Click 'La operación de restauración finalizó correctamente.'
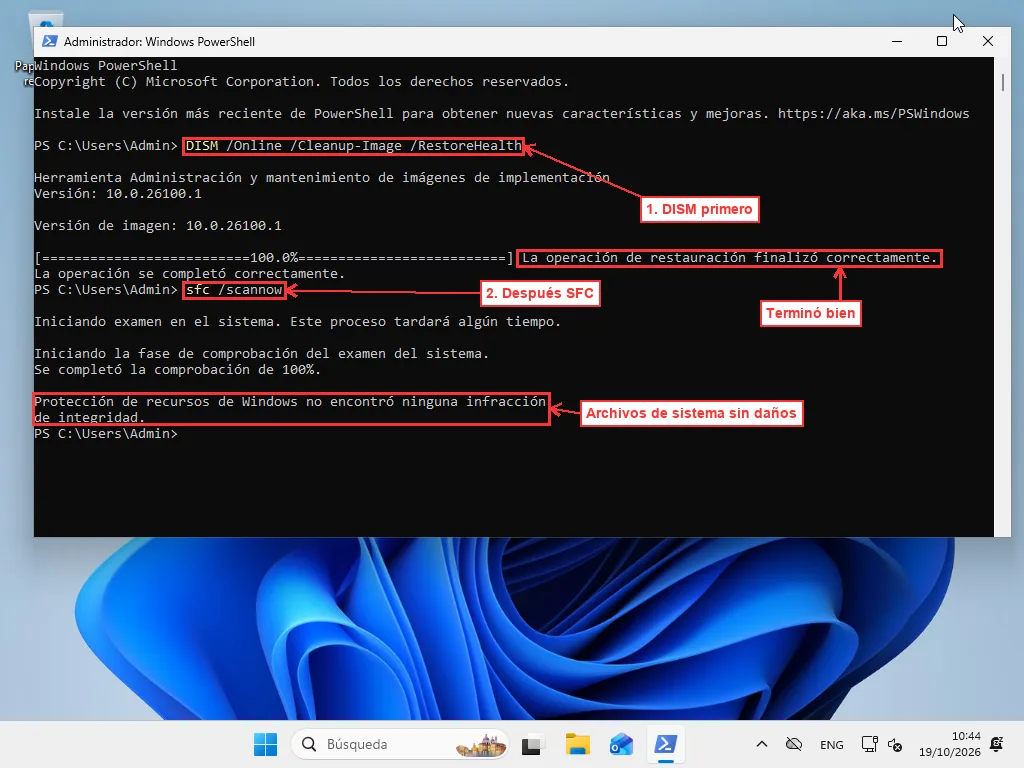Image resolution: width=1024 pixels, height=768 pixels. click(x=729, y=257)
